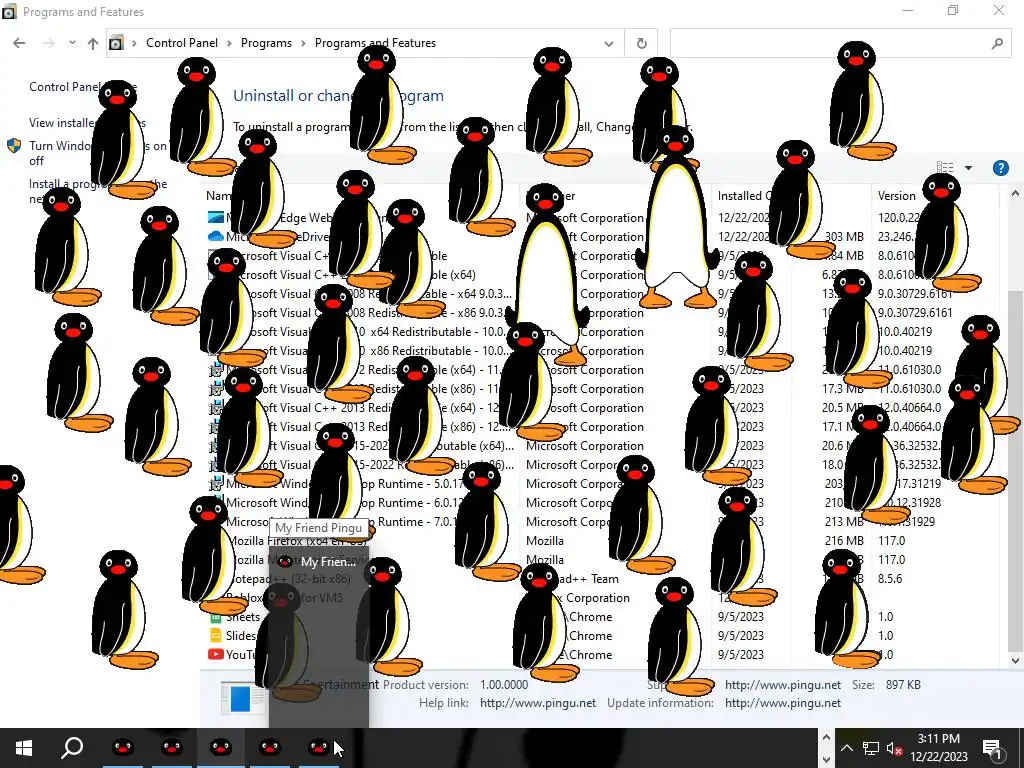1024x768 pixels.
Task: Click the control panel icon in the address bar
Action: click(116, 43)
